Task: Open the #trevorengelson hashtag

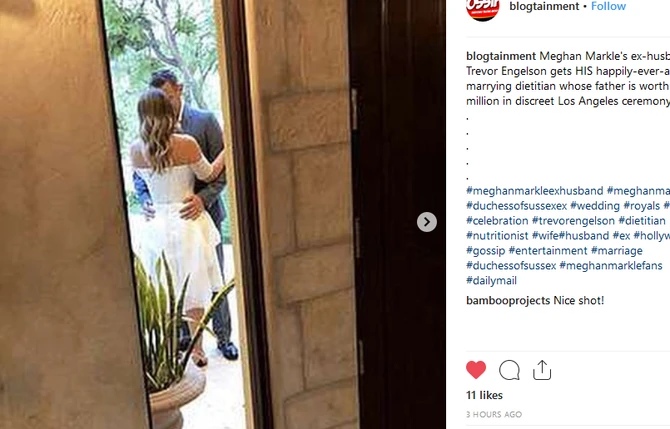Action: click(573, 220)
